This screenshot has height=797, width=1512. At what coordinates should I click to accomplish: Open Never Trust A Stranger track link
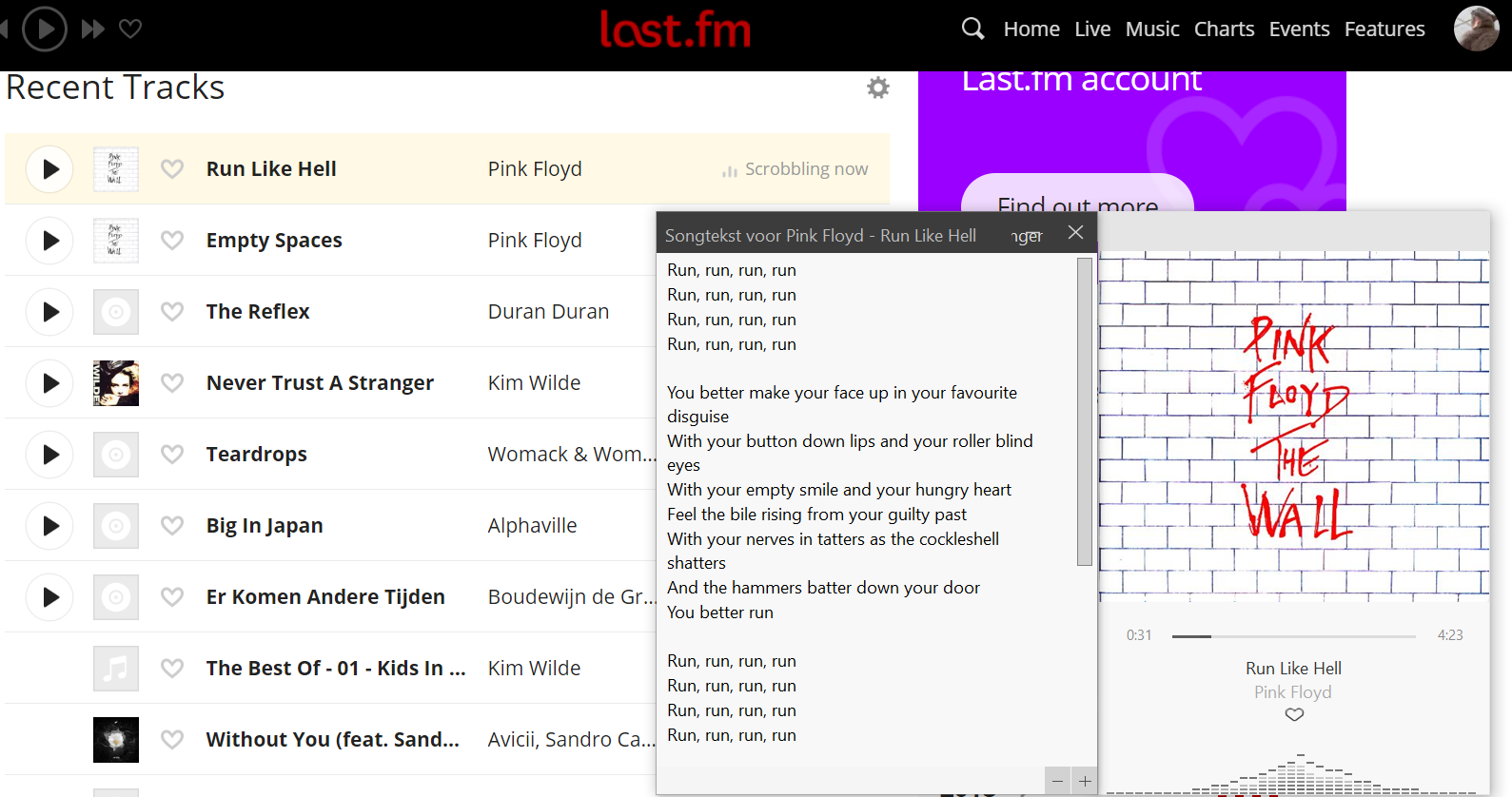tap(320, 383)
